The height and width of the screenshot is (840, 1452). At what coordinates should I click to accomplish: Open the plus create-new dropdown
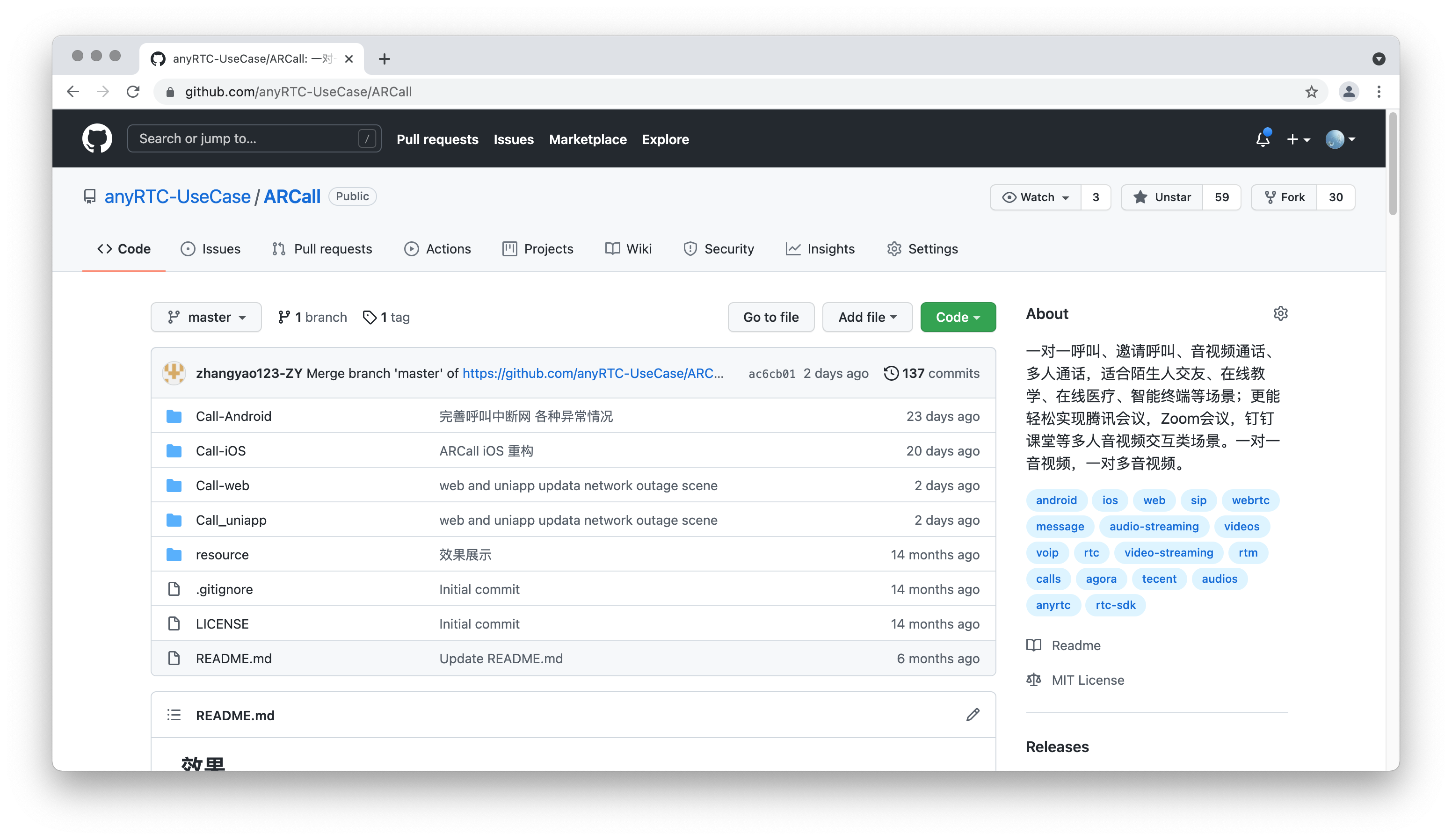(1298, 139)
